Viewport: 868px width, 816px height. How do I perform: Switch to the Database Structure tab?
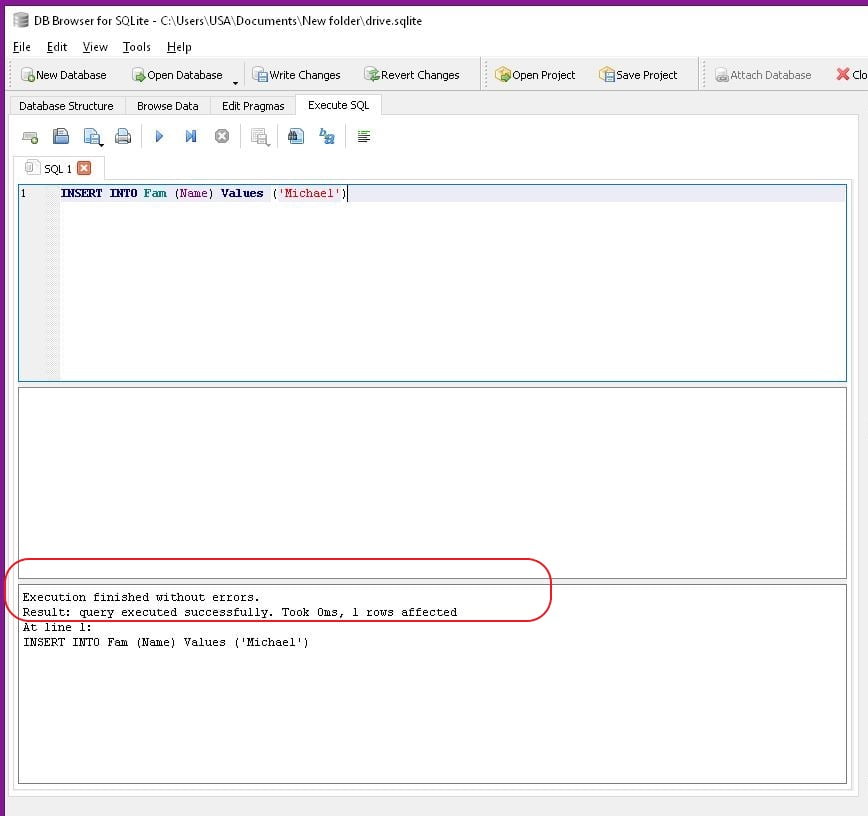click(66, 106)
